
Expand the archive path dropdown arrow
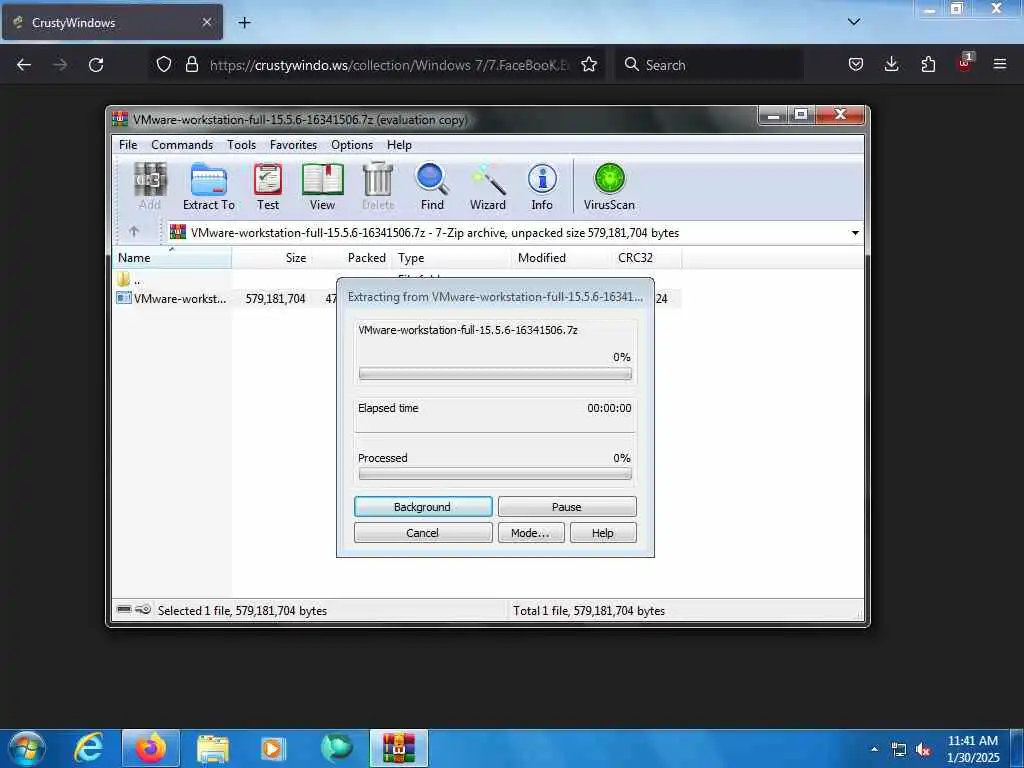click(x=855, y=232)
